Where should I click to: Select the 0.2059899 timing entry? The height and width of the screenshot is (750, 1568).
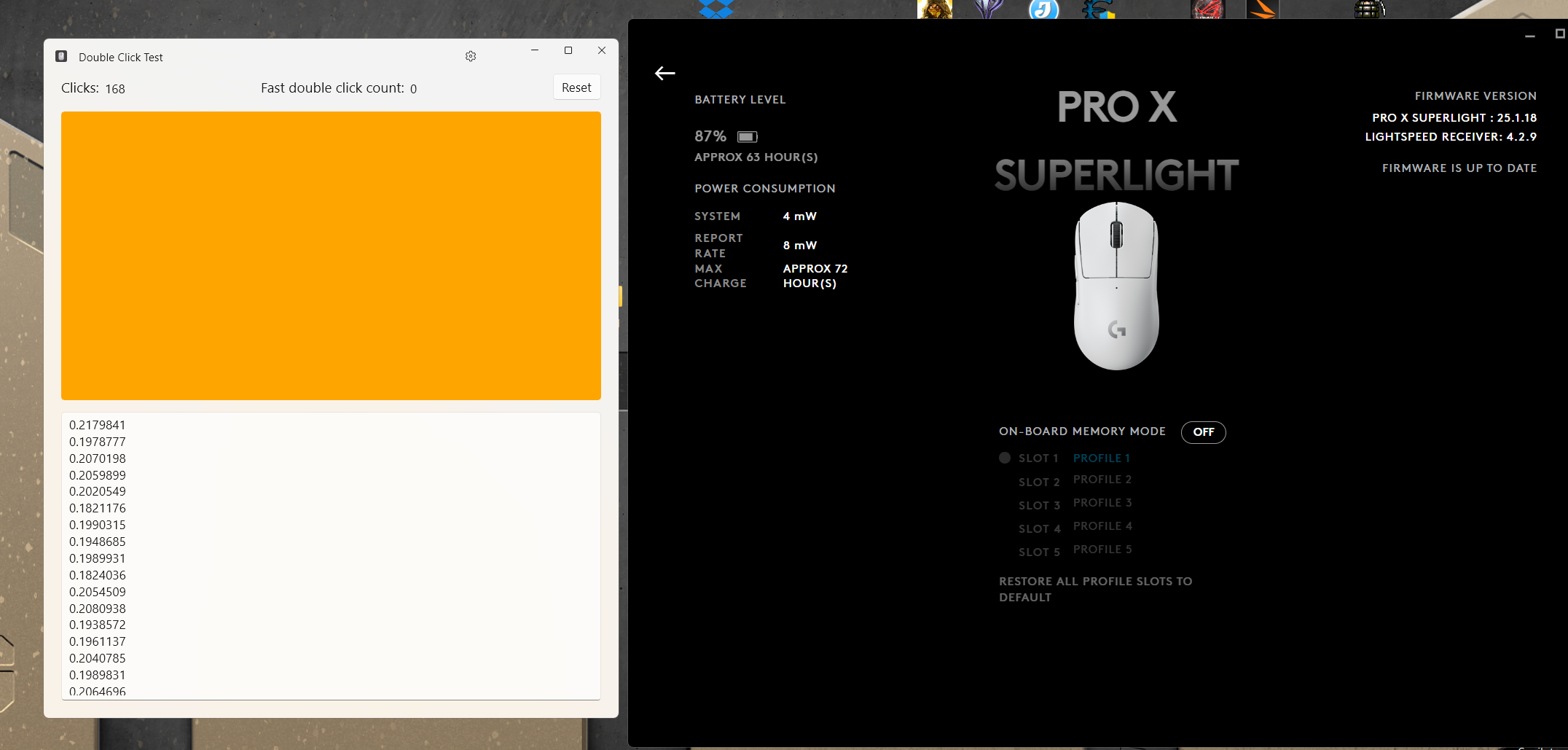pos(98,475)
